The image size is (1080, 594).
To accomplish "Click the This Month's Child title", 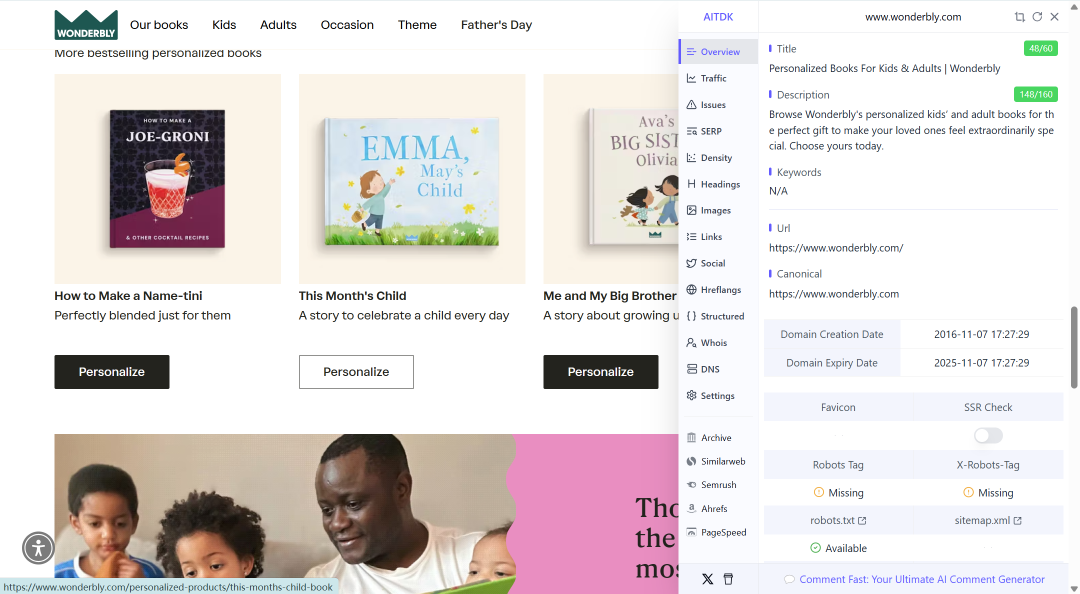I will pos(353,296).
